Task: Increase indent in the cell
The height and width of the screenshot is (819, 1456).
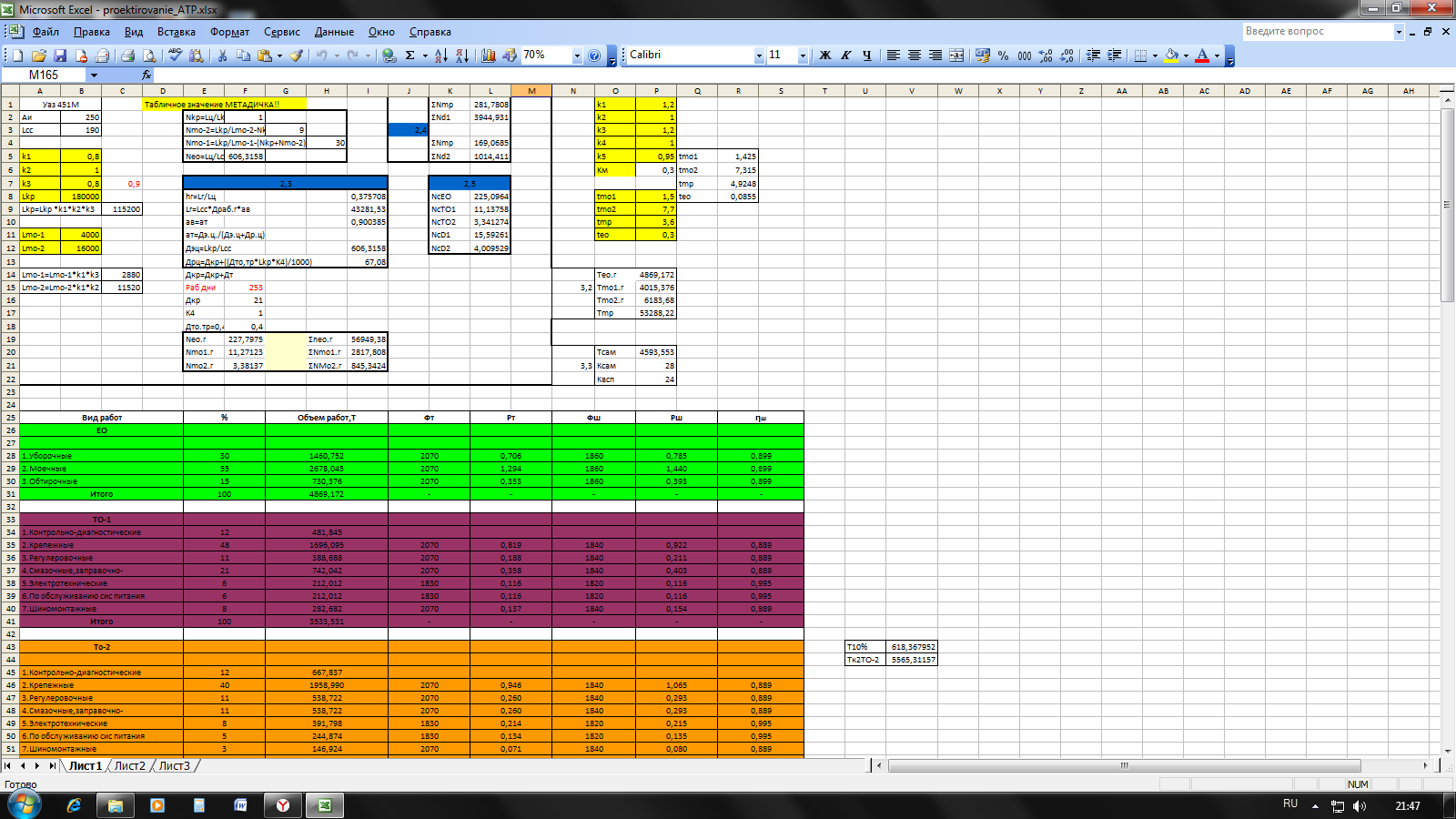Action: pyautogui.click(x=1114, y=56)
